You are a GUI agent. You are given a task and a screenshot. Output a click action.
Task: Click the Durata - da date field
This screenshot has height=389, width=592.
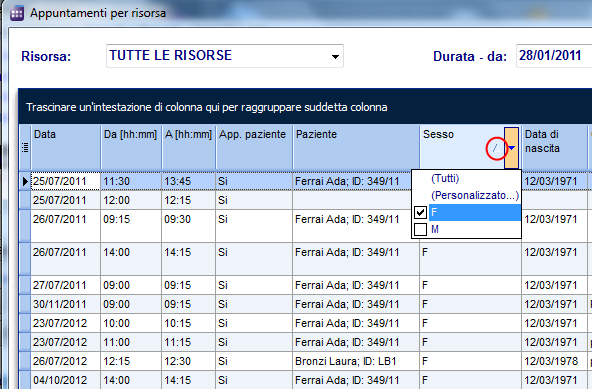[553, 56]
